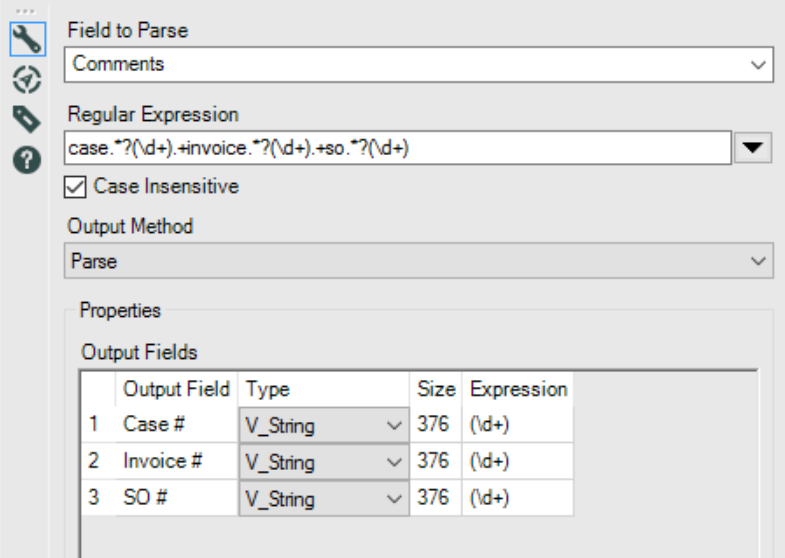The height and width of the screenshot is (558, 785).
Task: Open the regular expression helper arrow button
Action: tap(754, 149)
